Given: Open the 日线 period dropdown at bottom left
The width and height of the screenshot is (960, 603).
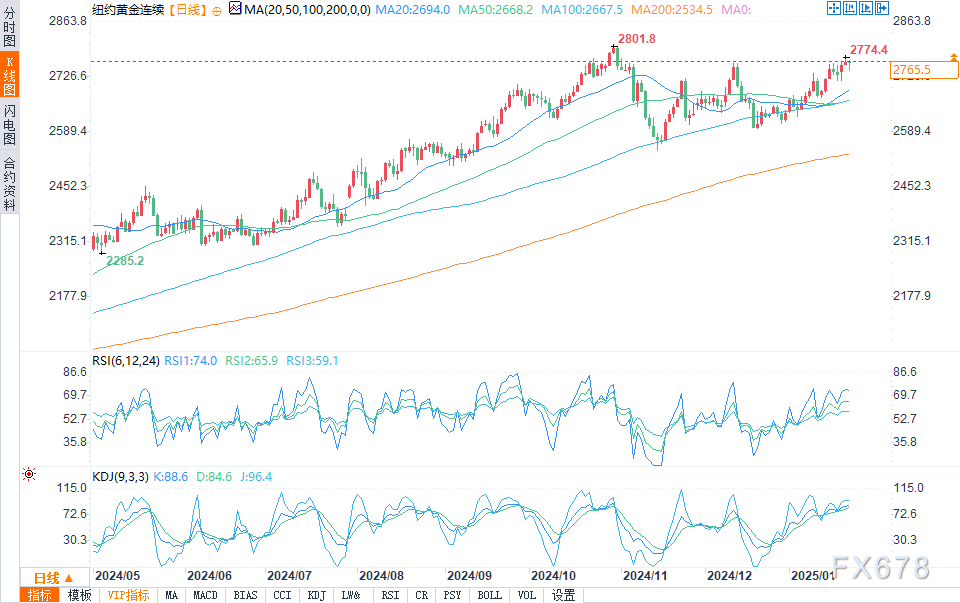Looking at the screenshot, I should pos(52,578).
